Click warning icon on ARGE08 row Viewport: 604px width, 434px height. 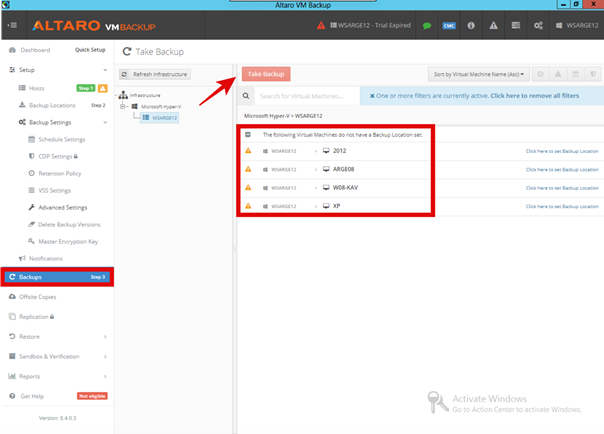pos(248,169)
